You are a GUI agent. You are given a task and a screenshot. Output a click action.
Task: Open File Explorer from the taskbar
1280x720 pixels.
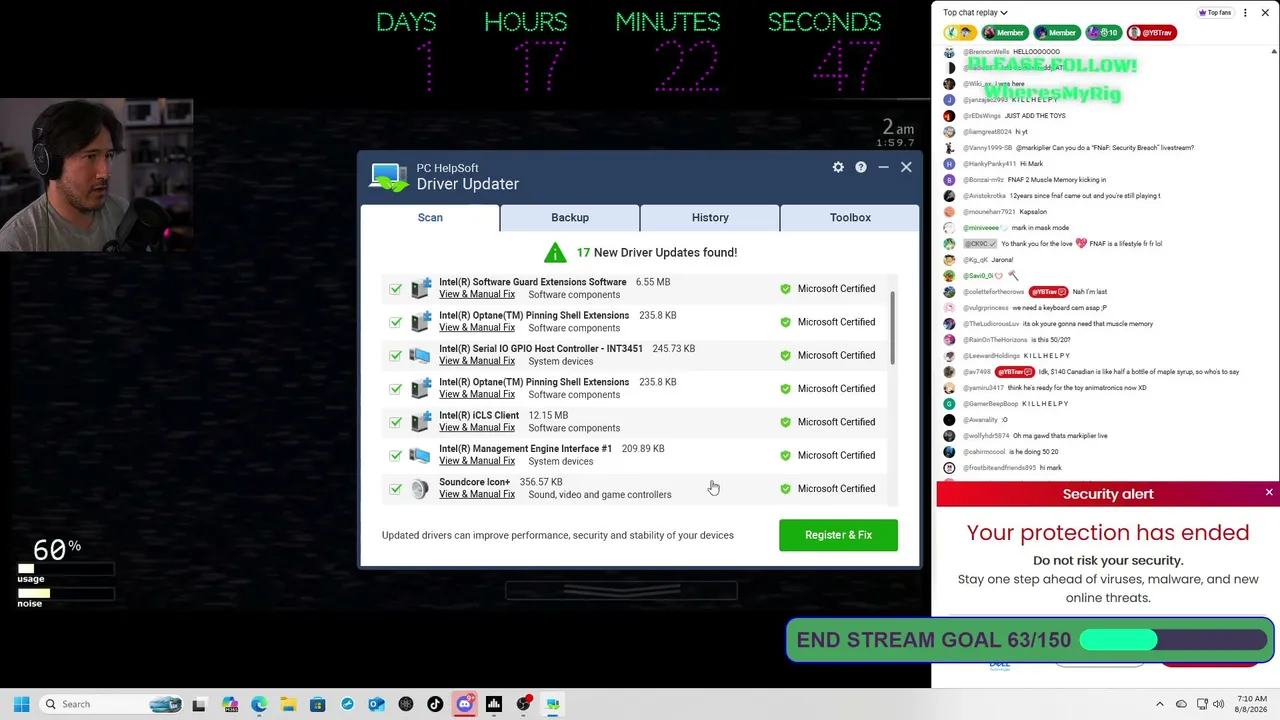pyautogui.click(x=288, y=704)
